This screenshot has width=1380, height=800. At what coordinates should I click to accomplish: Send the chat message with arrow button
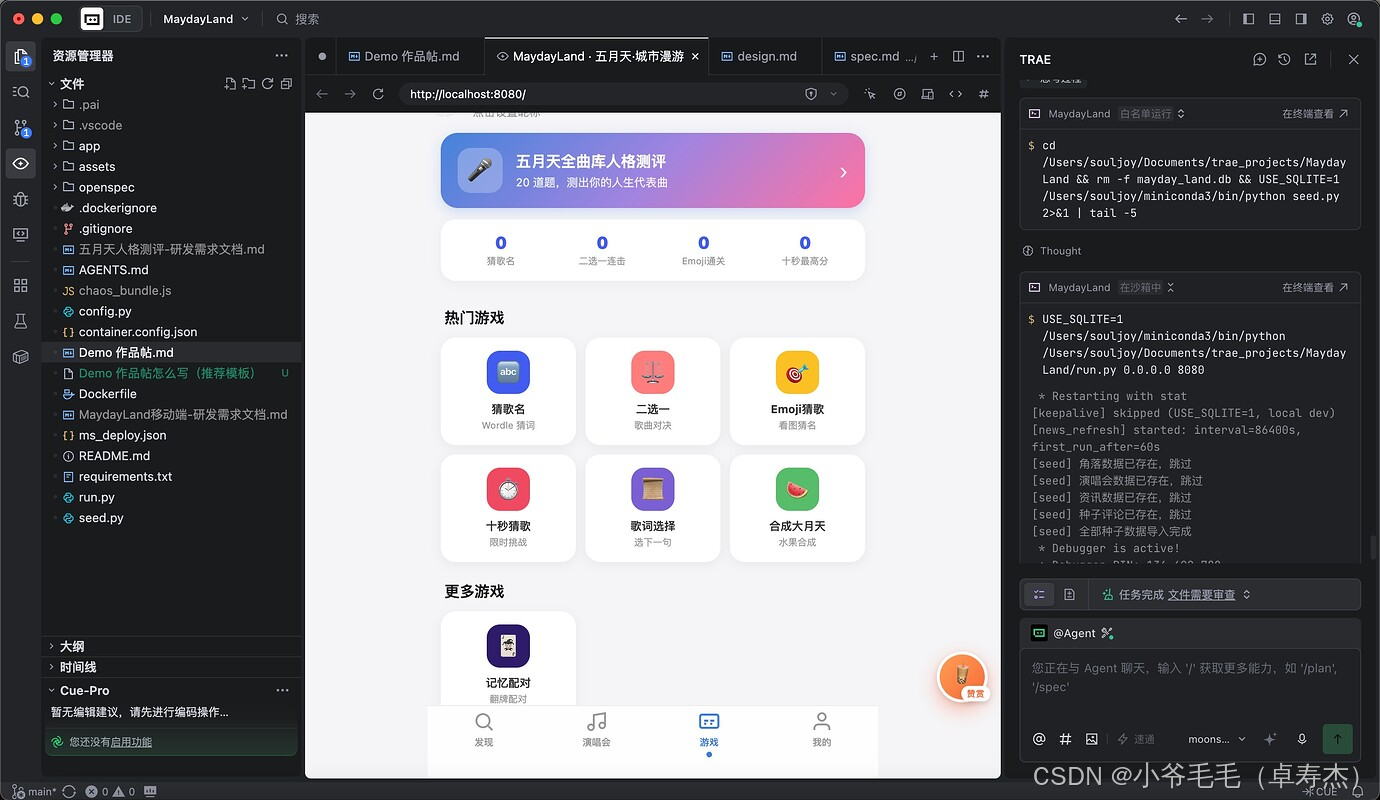[1337, 739]
